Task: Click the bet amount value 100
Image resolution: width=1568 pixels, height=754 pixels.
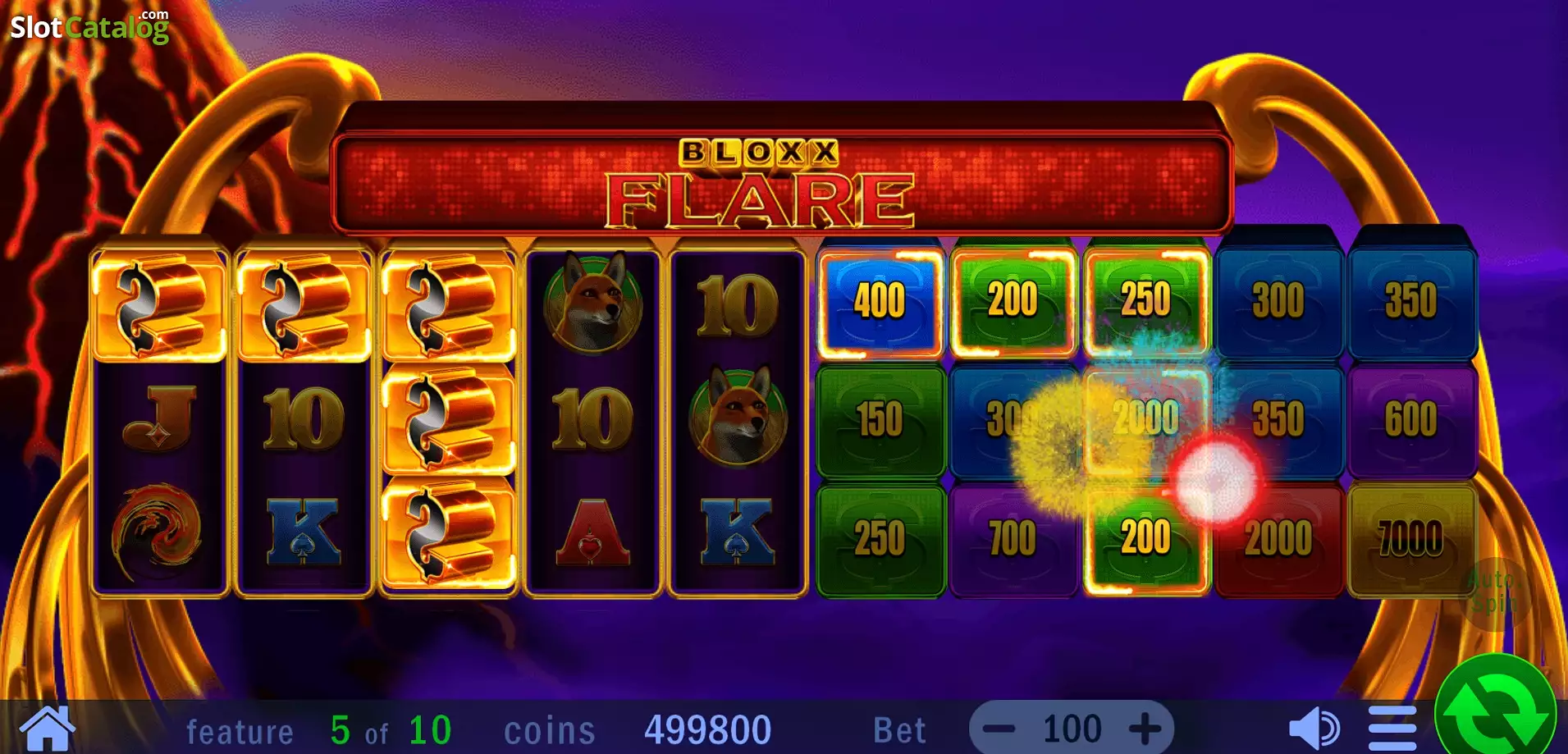Action: tap(1072, 729)
